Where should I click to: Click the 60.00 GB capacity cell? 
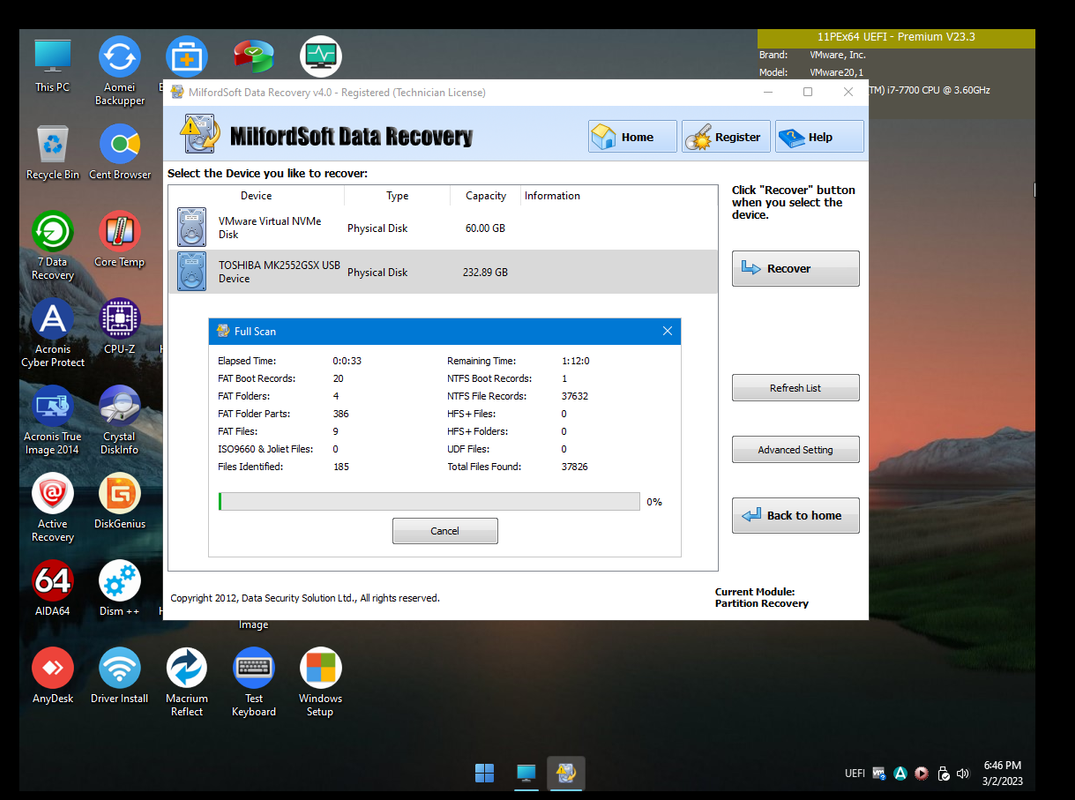[x=485, y=228]
